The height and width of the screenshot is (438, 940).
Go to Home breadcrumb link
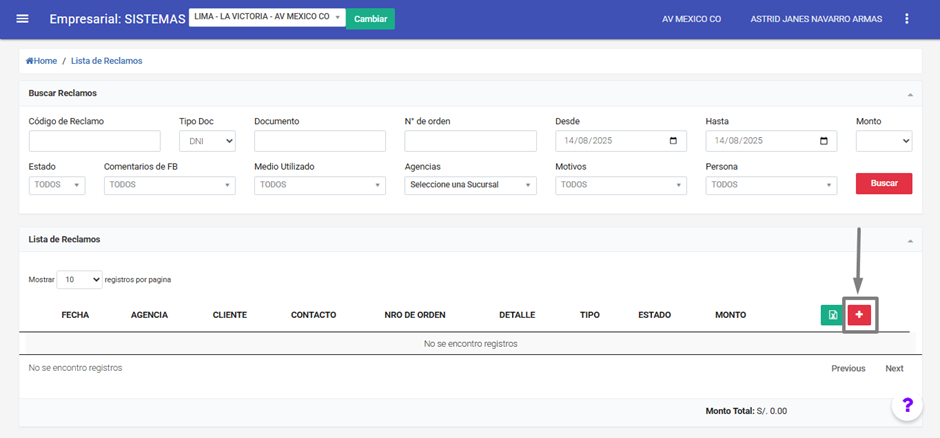tap(41, 61)
